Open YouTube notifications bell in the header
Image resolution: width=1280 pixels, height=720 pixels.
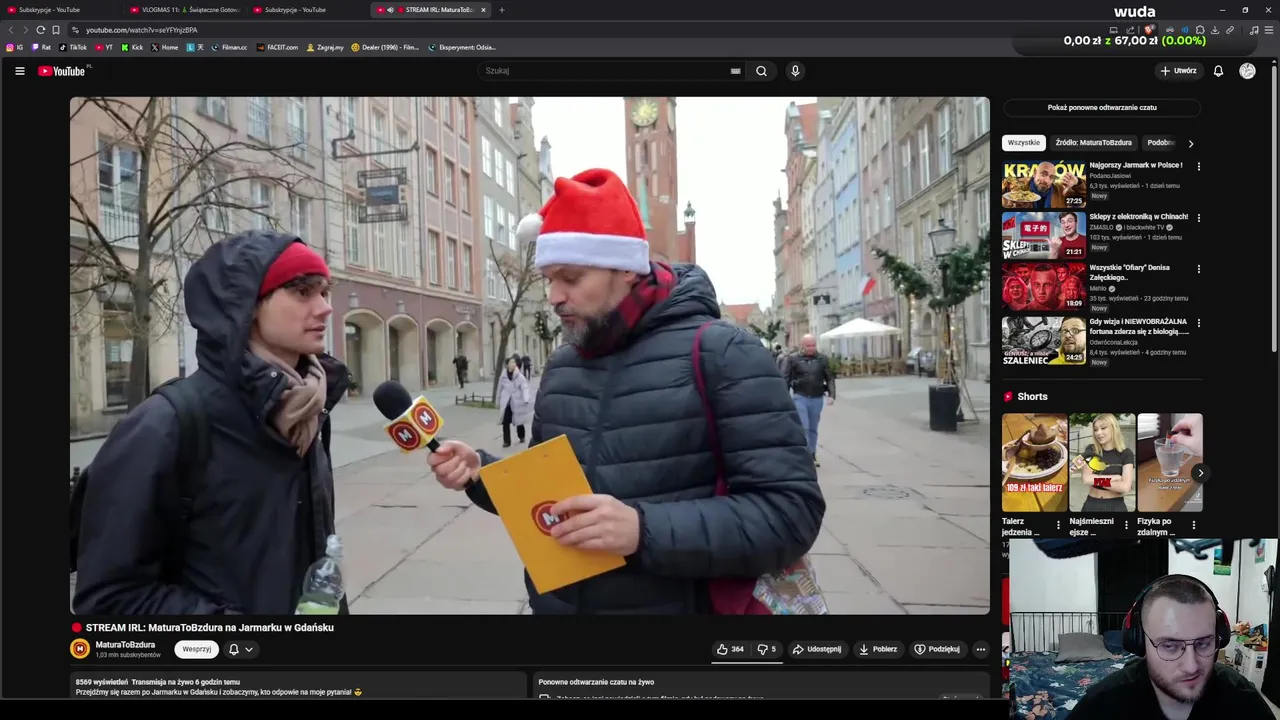[x=1218, y=71]
